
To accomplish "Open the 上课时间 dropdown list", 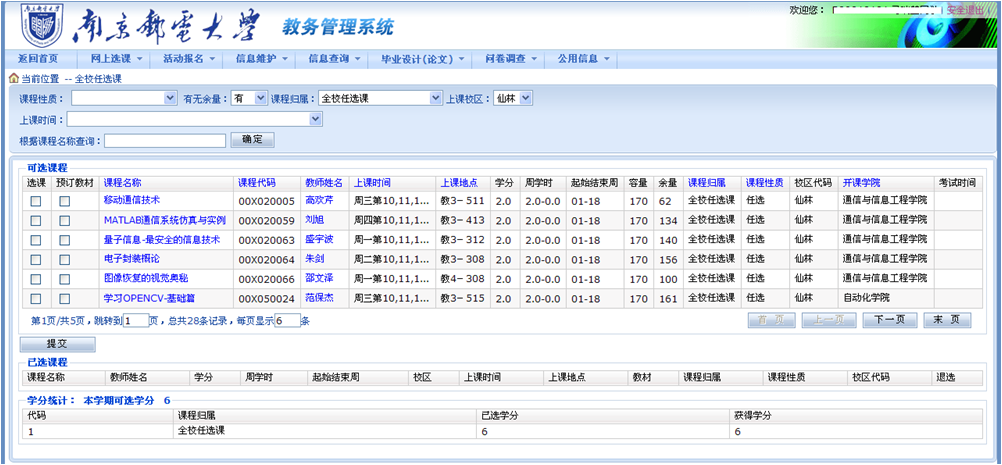I will pyautogui.click(x=195, y=120).
